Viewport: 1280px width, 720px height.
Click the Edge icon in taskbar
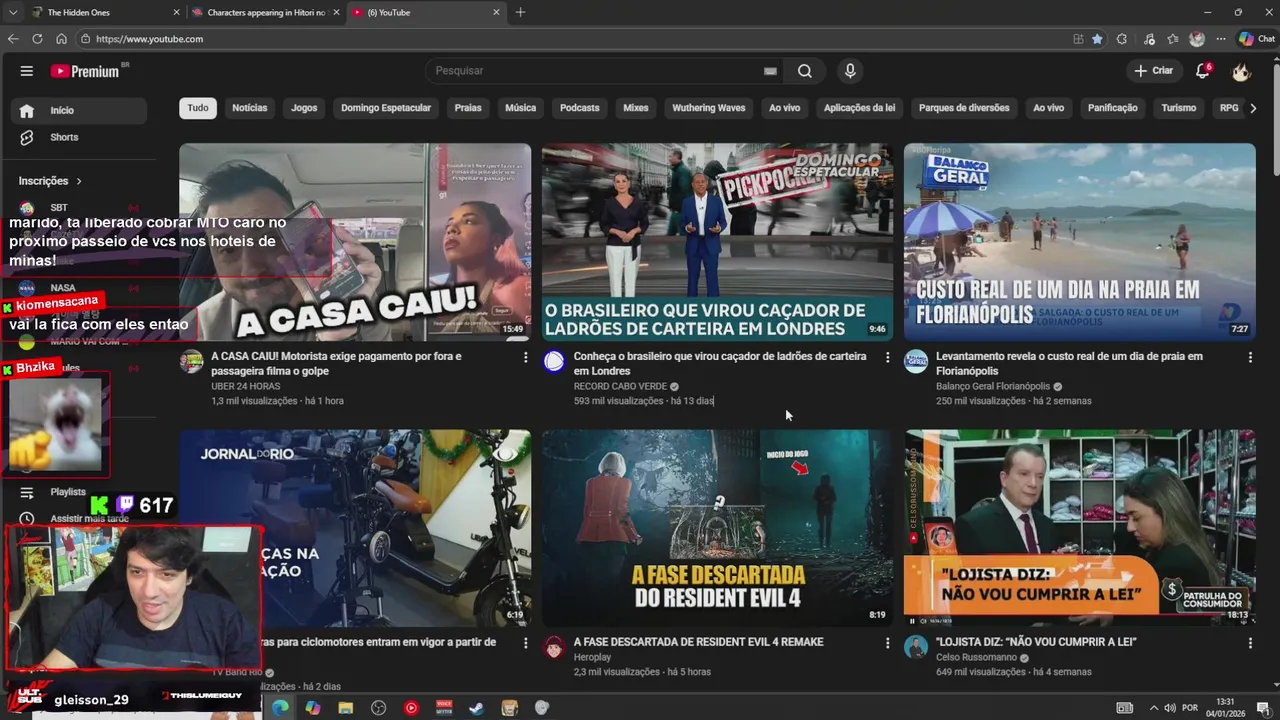click(x=280, y=708)
